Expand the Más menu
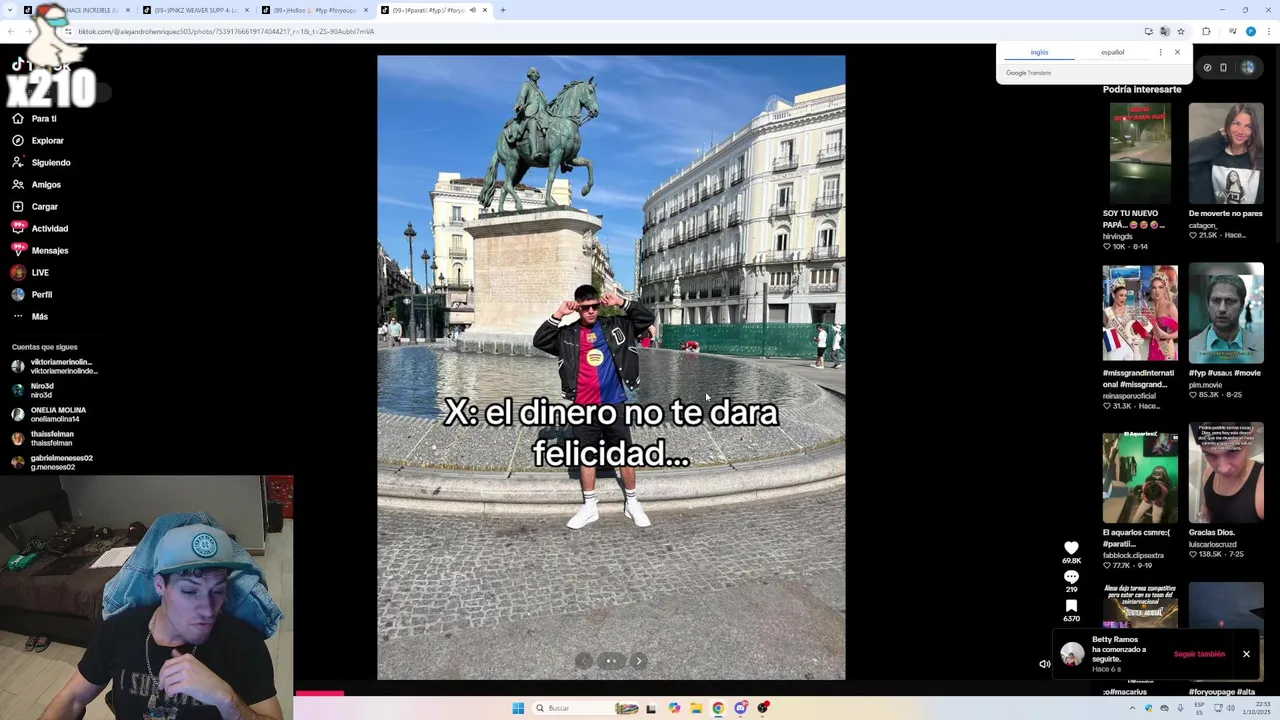This screenshot has width=1280, height=720. pyautogui.click(x=30, y=316)
